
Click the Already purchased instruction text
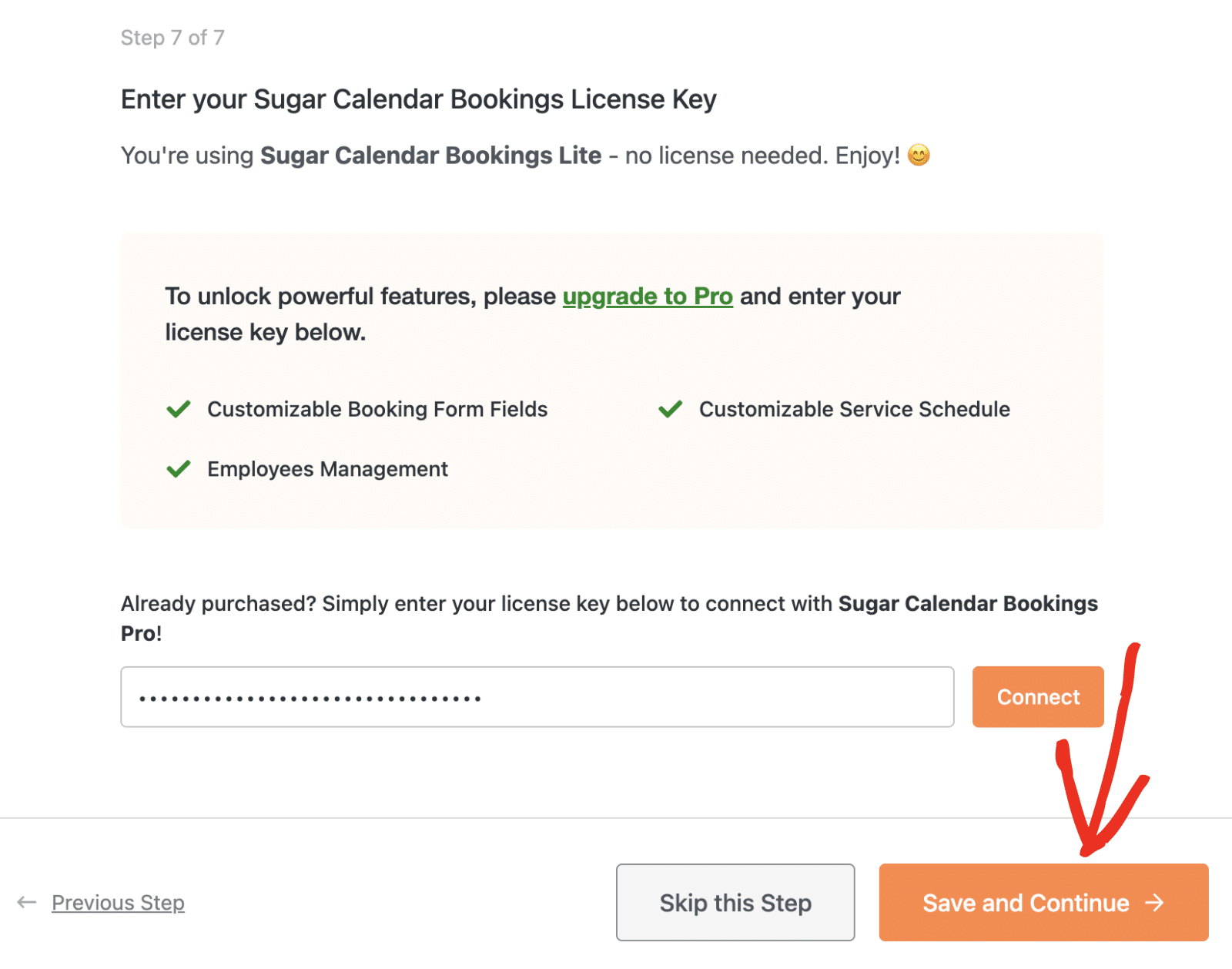[477, 604]
